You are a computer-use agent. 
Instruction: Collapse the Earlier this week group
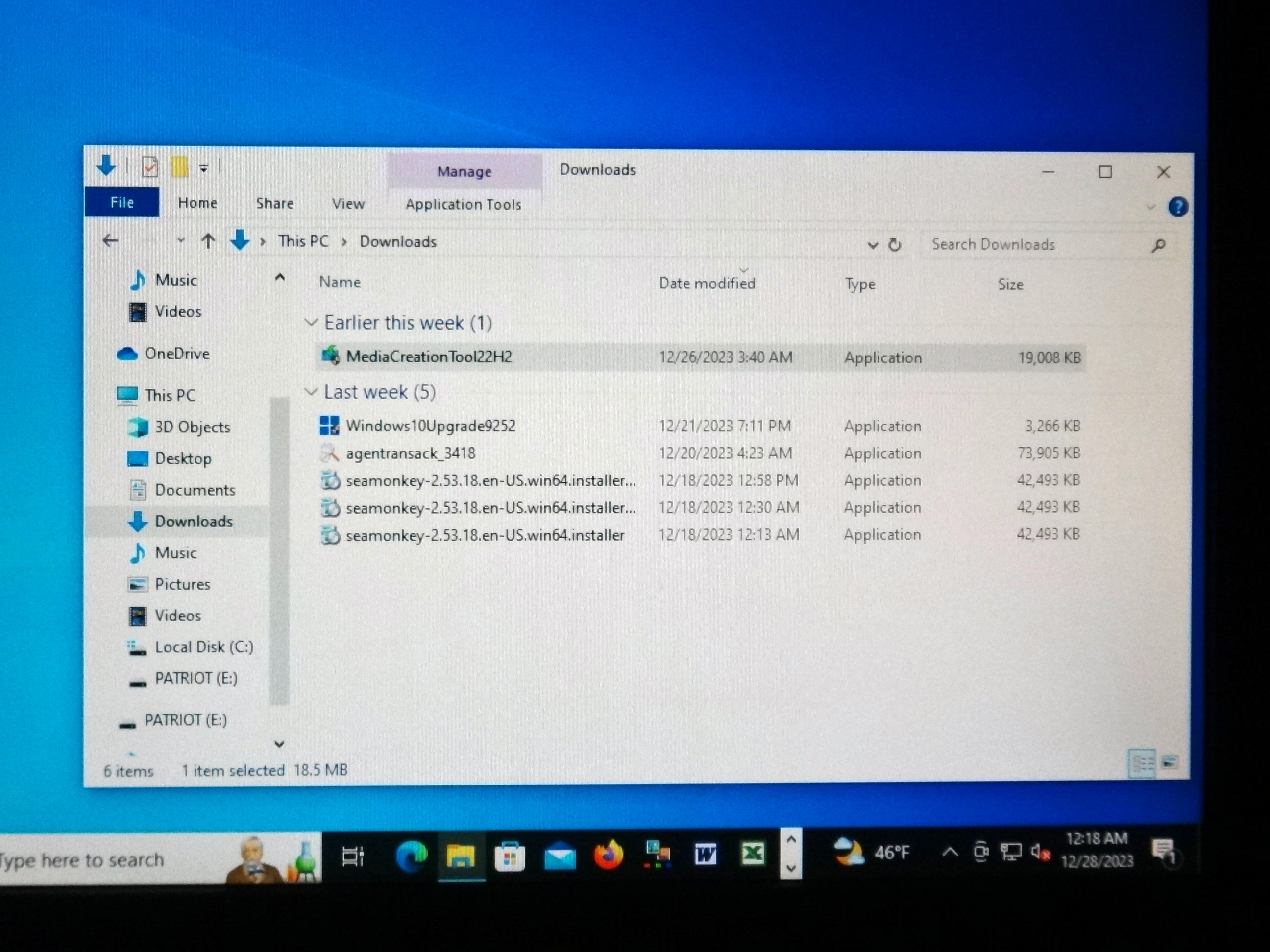(311, 323)
